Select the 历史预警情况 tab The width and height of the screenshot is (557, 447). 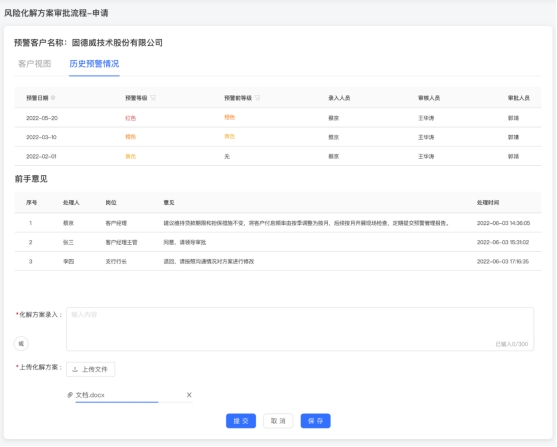click(94, 64)
